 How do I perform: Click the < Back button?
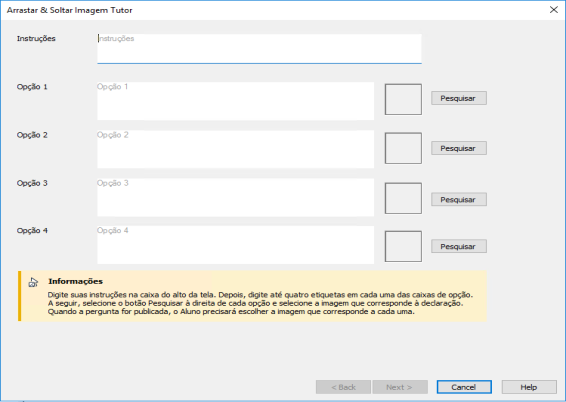(343, 387)
